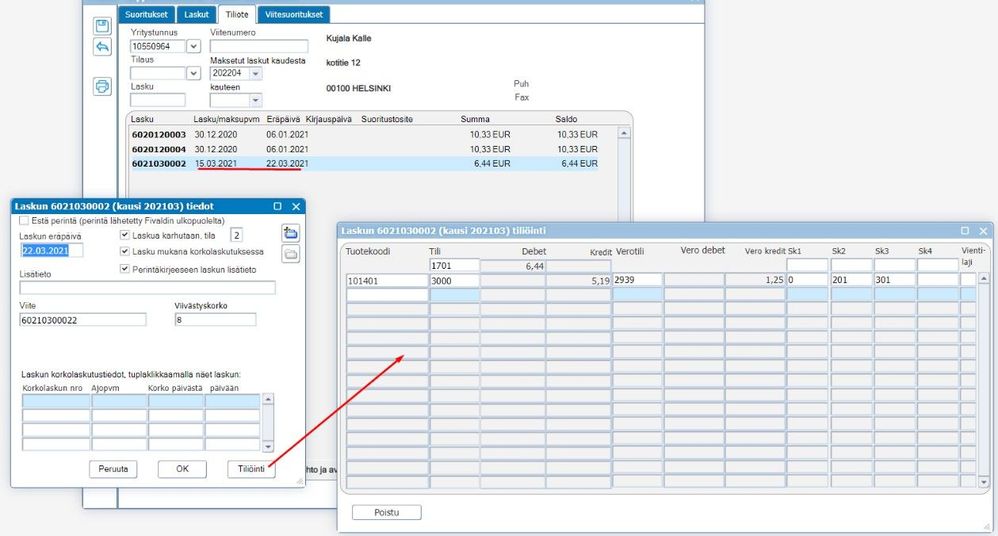Click Eräpäivä column header

point(283,119)
